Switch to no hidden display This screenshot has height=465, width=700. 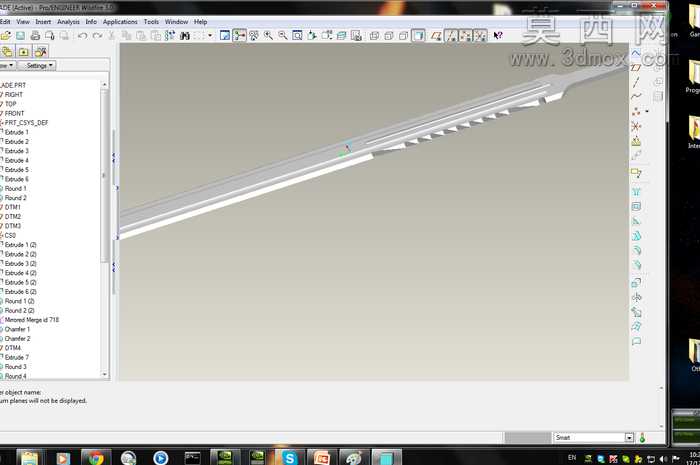click(x=404, y=36)
